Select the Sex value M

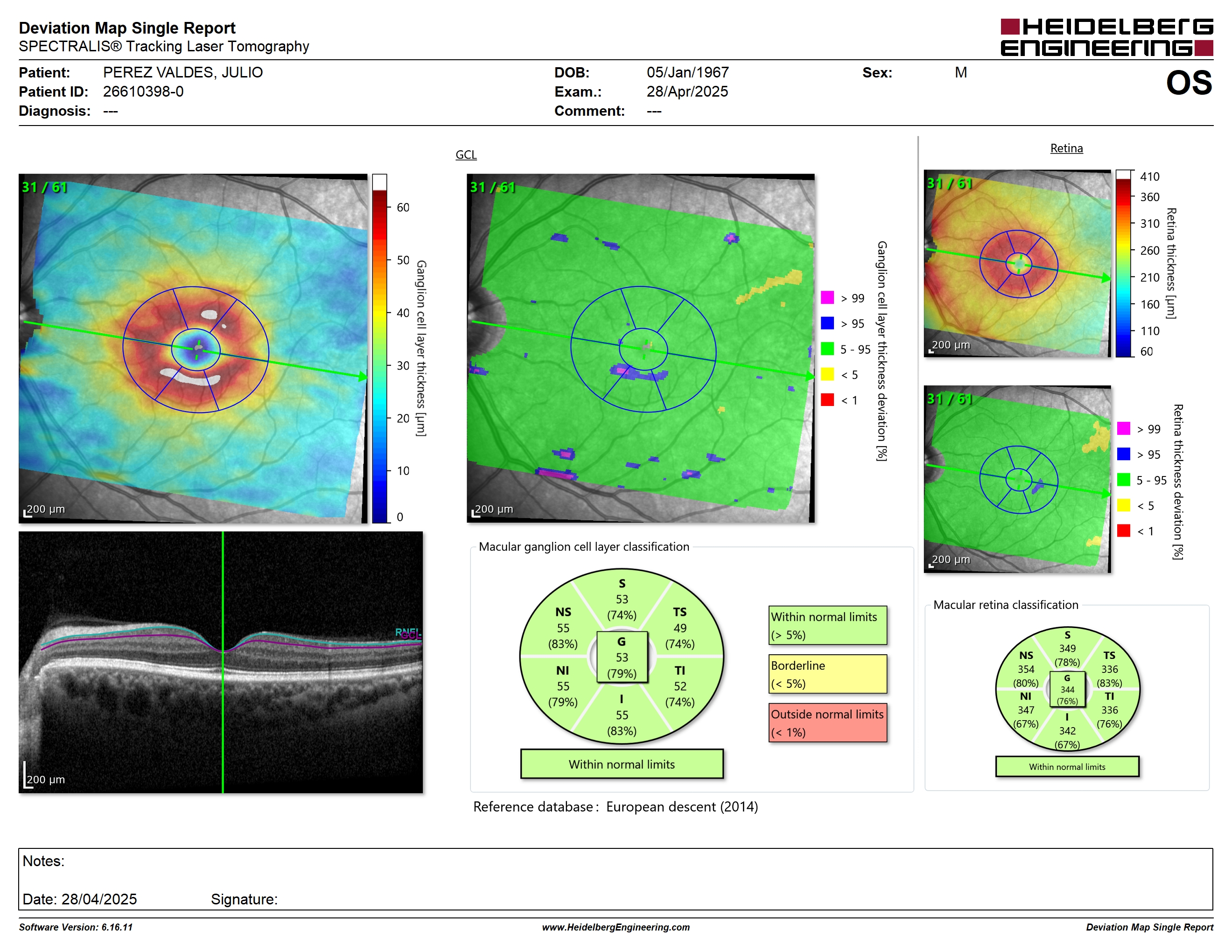(x=961, y=72)
